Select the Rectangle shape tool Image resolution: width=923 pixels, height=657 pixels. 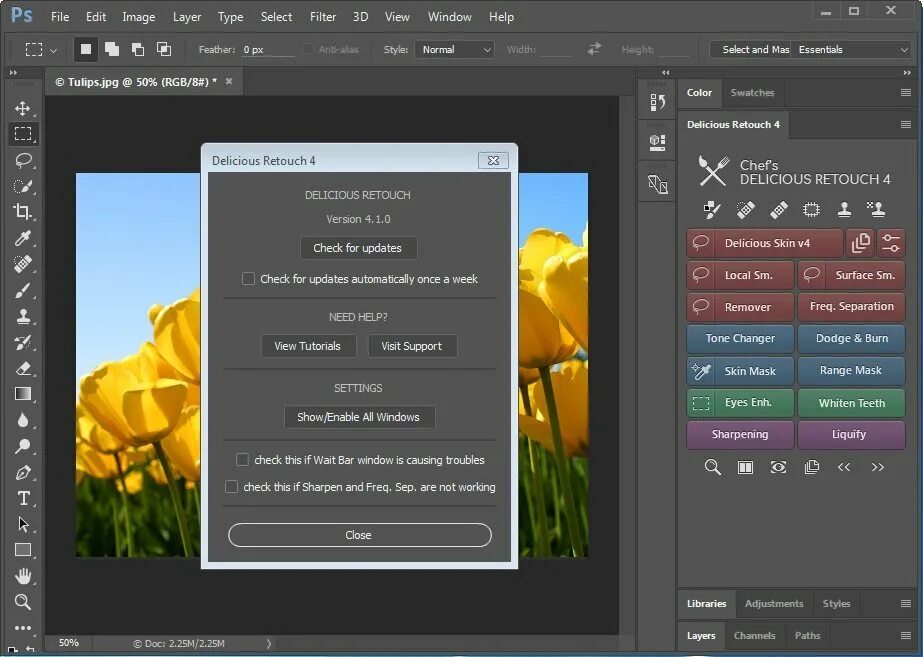[x=23, y=550]
